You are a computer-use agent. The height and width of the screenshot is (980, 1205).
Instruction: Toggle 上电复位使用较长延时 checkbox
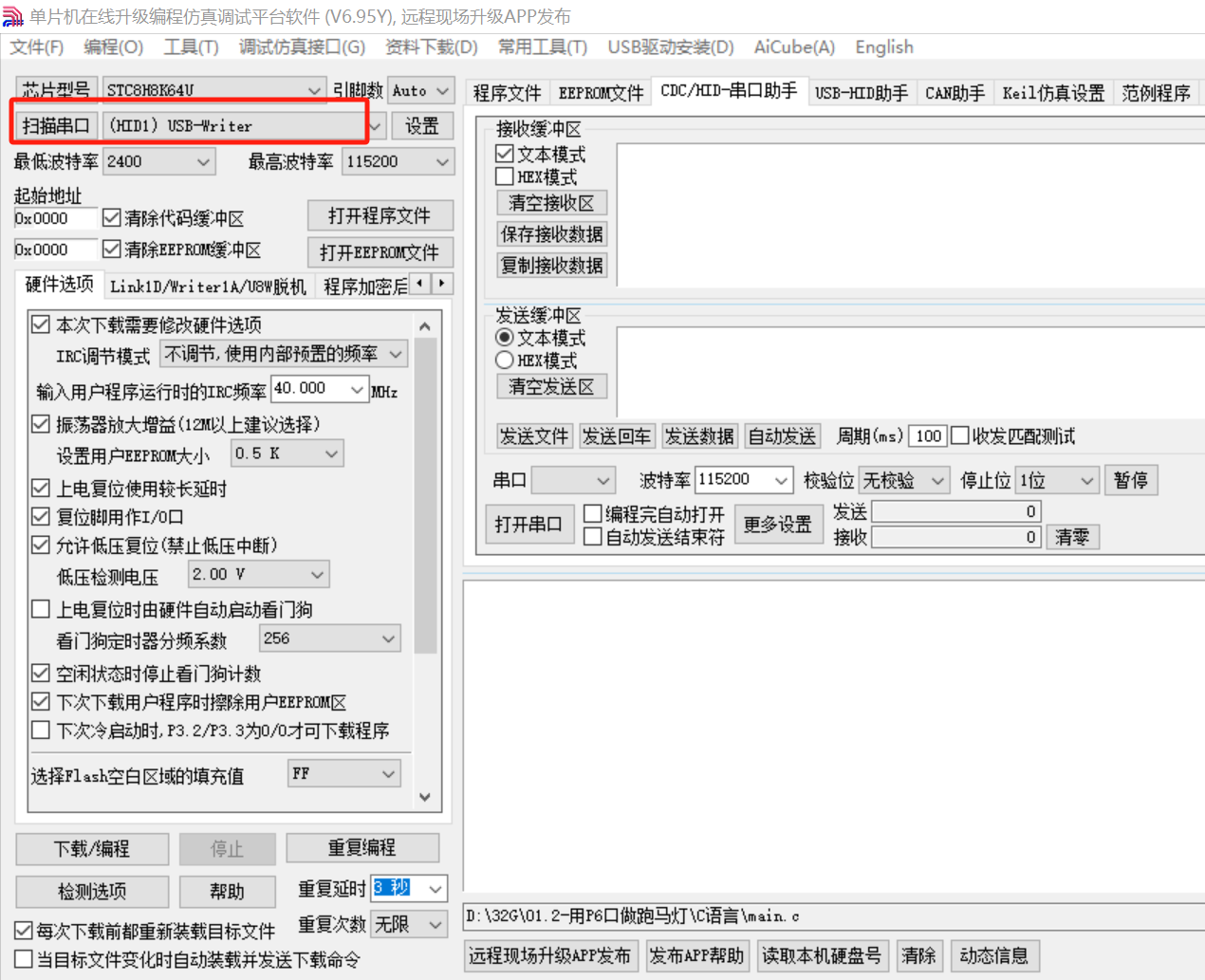pos(41,488)
